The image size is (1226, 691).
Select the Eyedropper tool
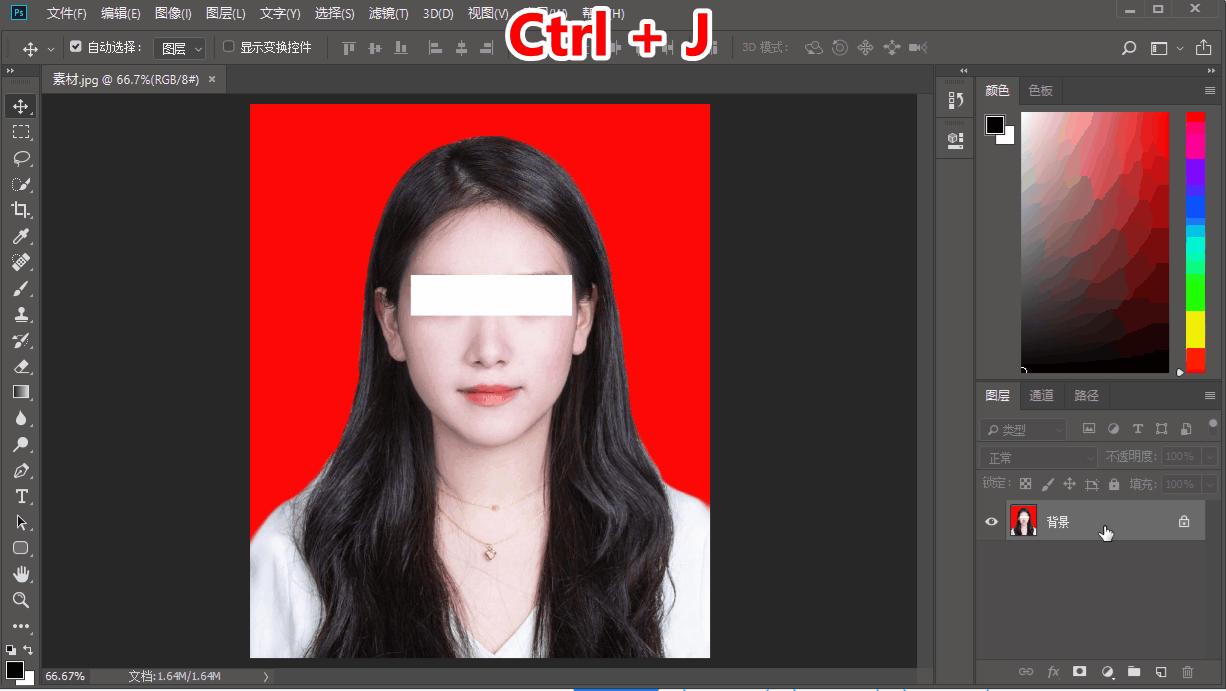click(20, 236)
